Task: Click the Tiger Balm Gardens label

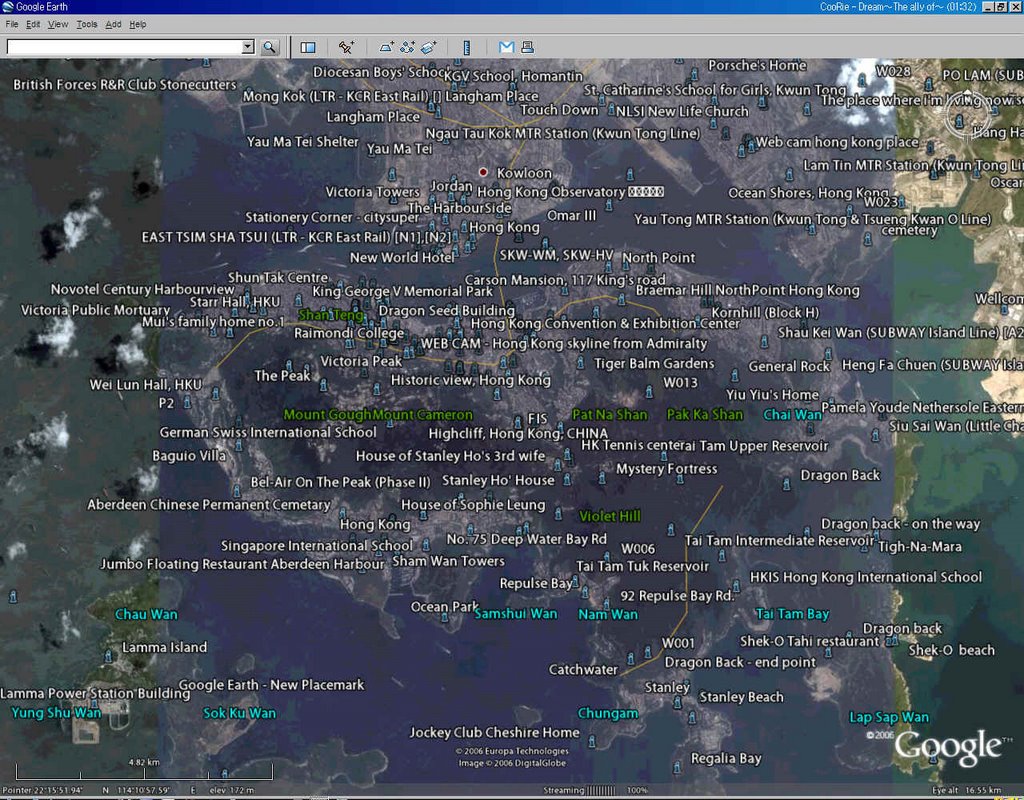Action: click(x=654, y=363)
